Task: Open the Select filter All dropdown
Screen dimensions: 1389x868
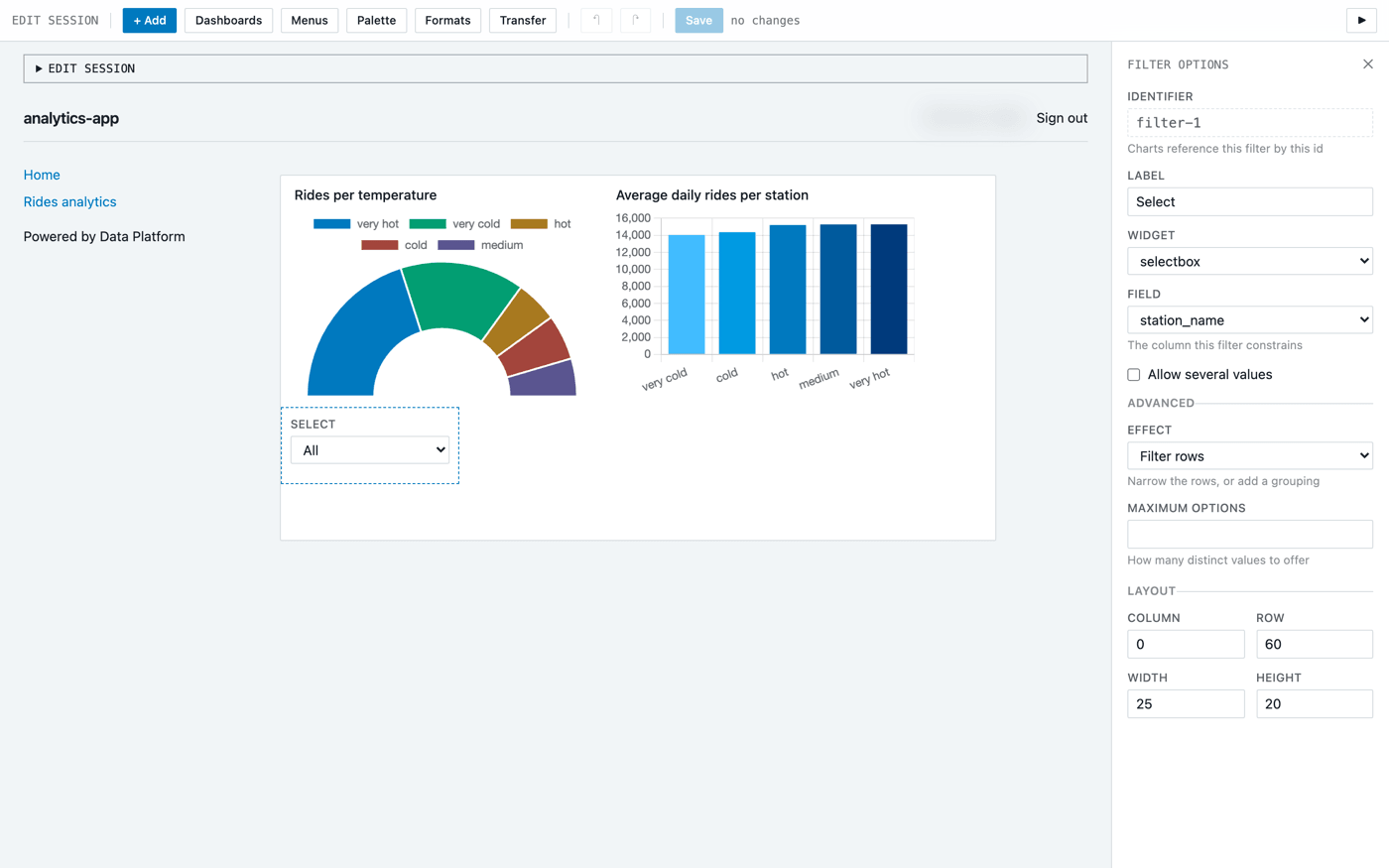Action: coord(370,450)
